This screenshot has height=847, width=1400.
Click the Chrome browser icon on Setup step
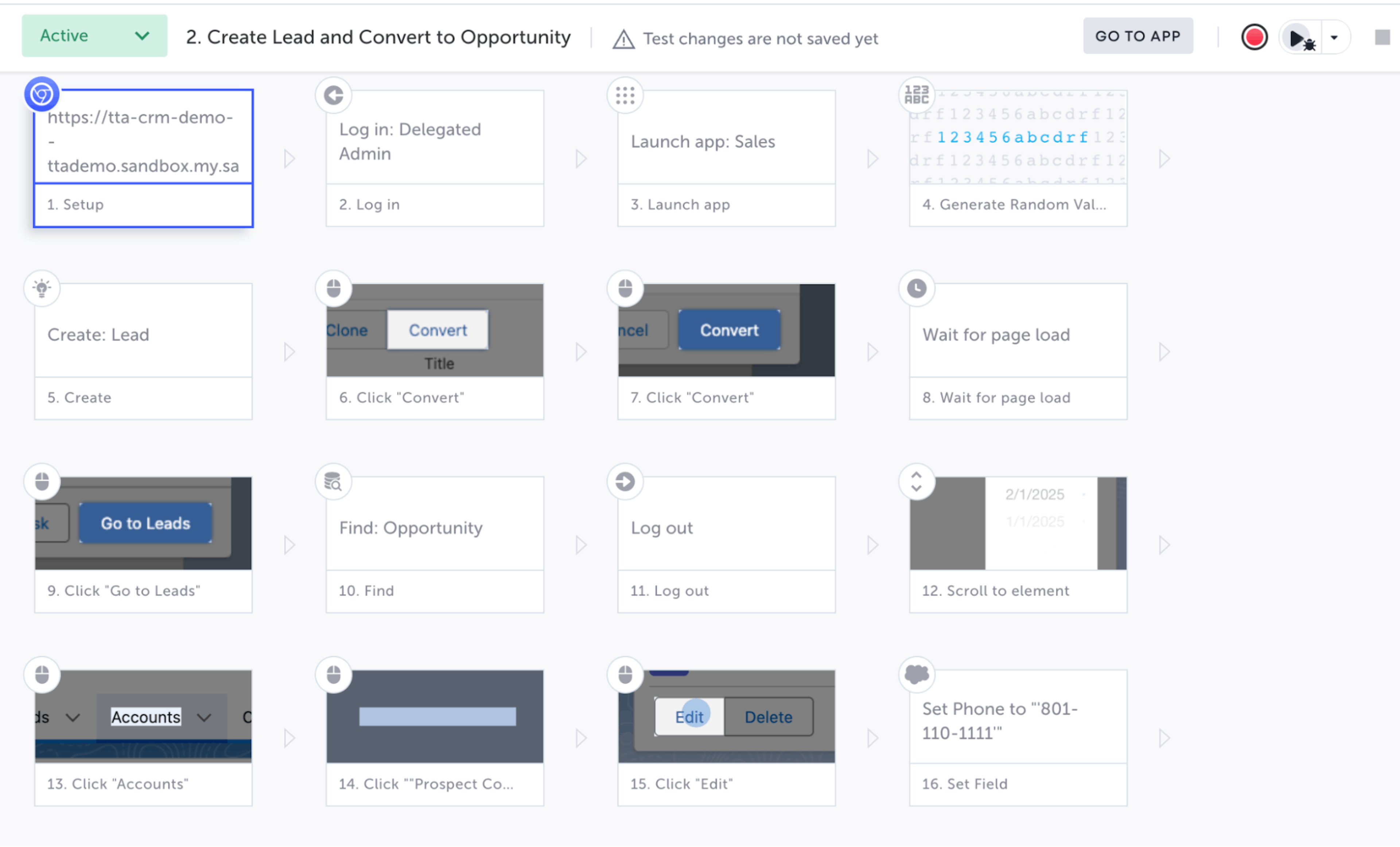42,94
